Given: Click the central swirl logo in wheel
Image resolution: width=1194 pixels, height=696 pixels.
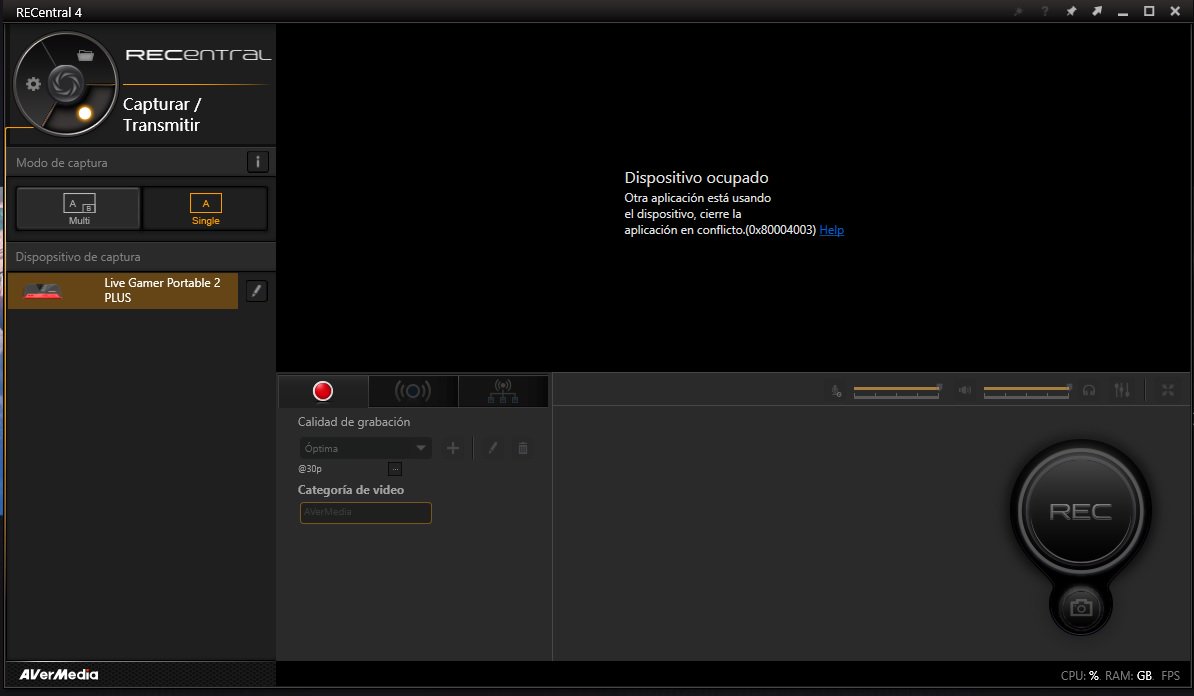Looking at the screenshot, I should (65, 84).
